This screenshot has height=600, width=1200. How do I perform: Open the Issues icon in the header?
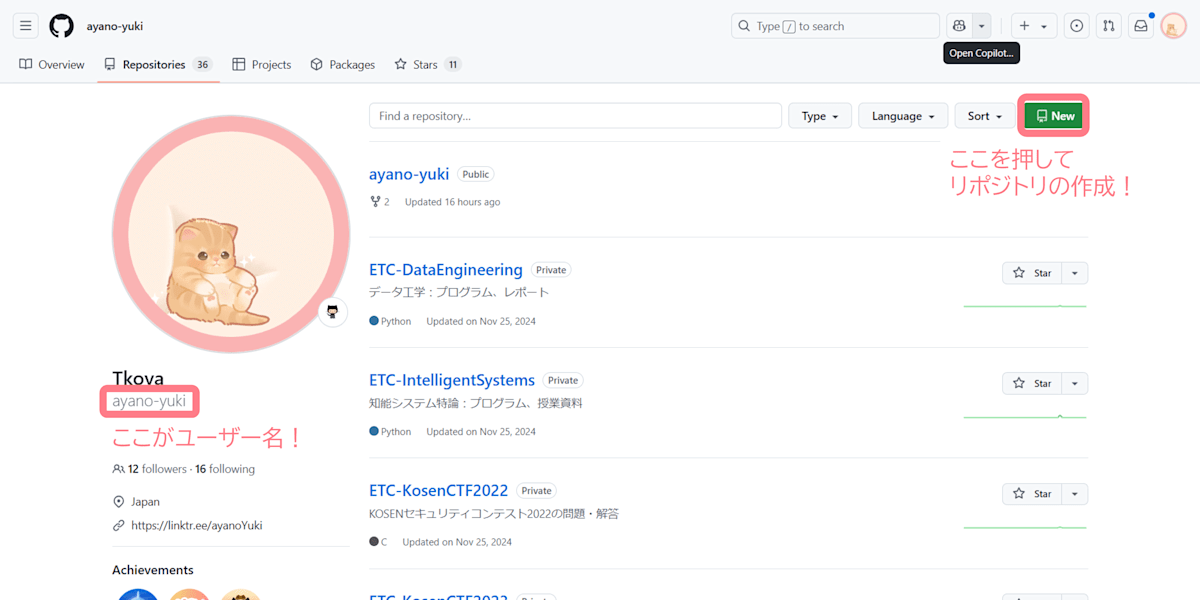click(x=1076, y=26)
